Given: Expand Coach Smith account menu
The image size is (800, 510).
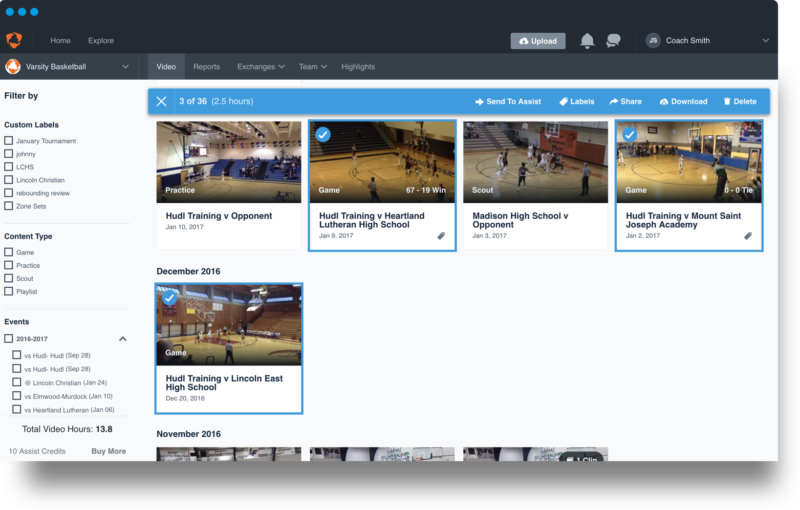Looking at the screenshot, I should [765, 41].
